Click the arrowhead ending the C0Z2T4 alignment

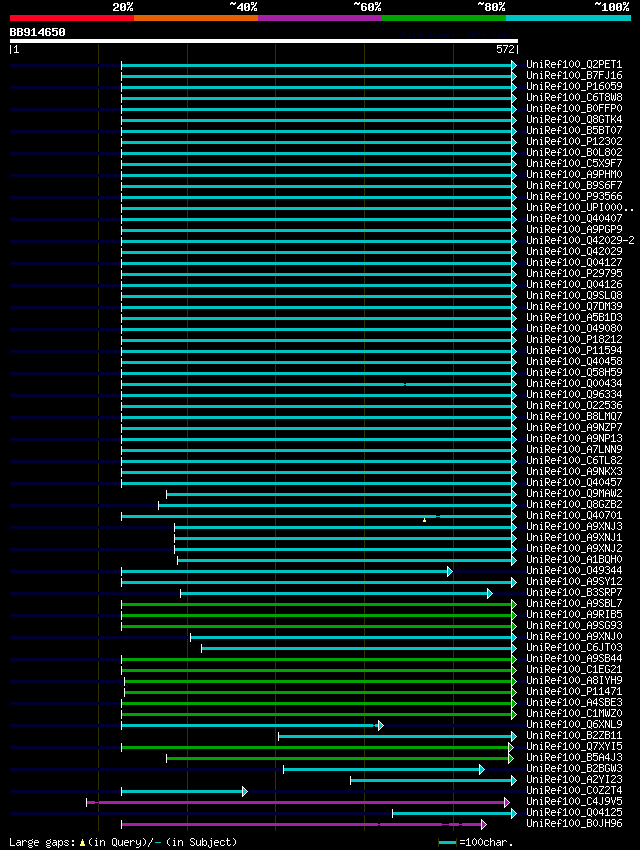245,791
